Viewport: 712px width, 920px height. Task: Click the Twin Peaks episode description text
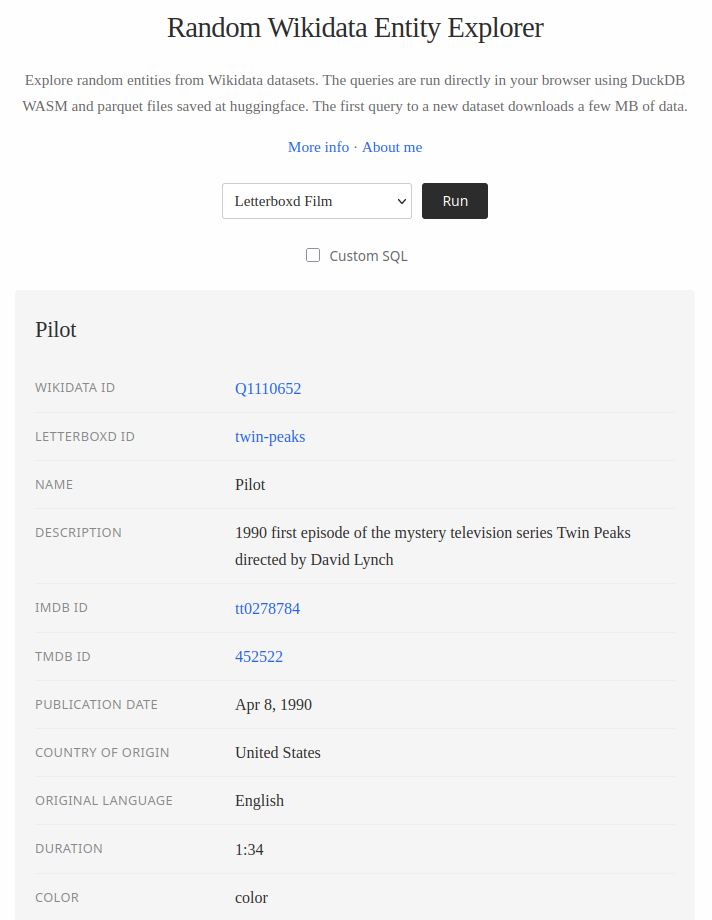click(432, 544)
